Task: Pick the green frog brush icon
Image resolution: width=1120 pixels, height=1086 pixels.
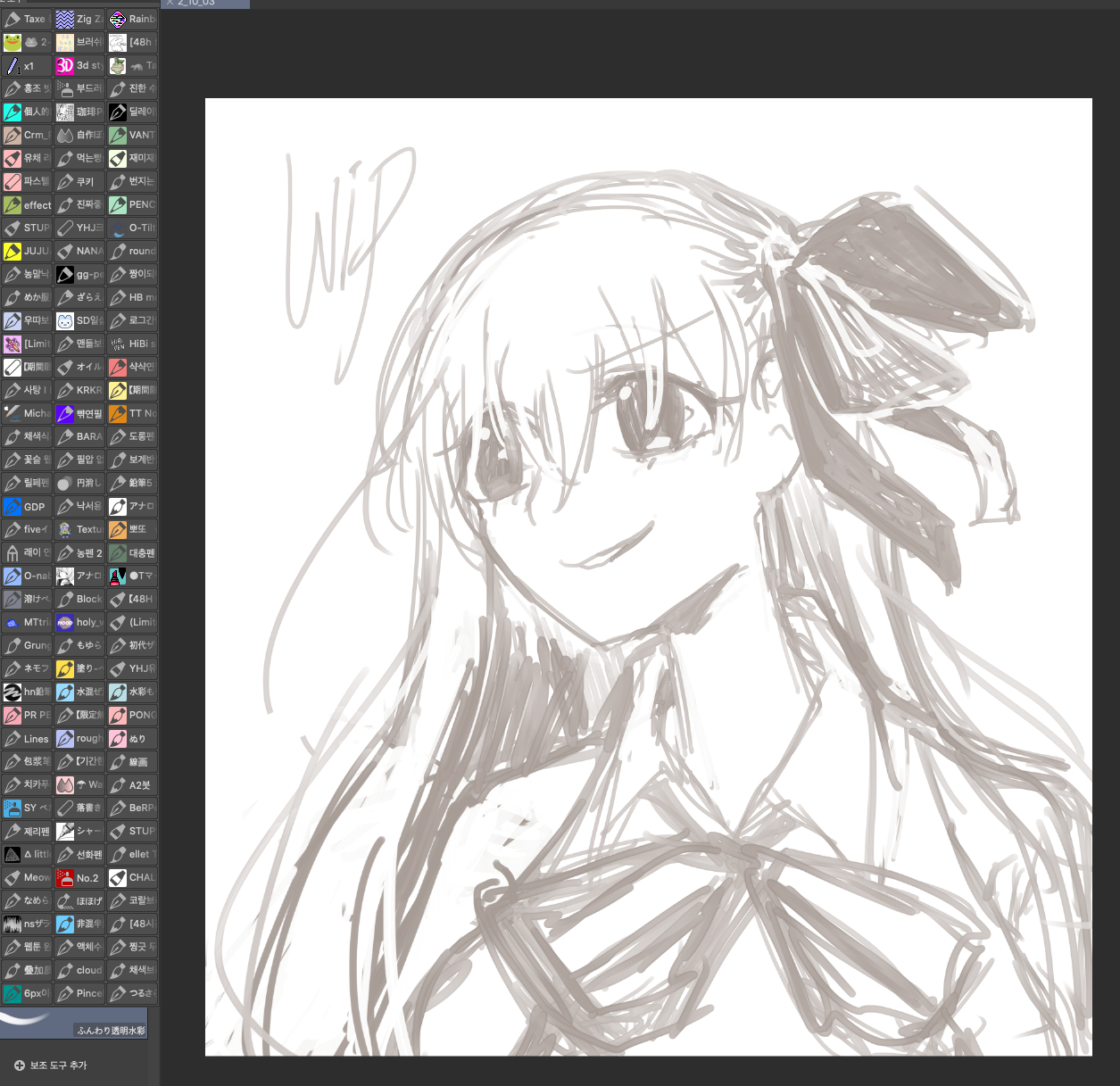Action: coord(12,42)
